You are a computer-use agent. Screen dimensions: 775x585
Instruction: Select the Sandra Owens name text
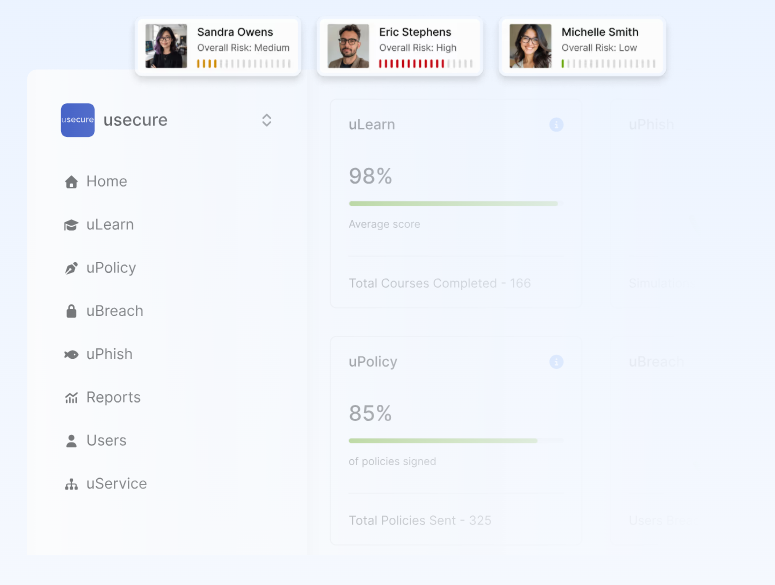point(235,32)
